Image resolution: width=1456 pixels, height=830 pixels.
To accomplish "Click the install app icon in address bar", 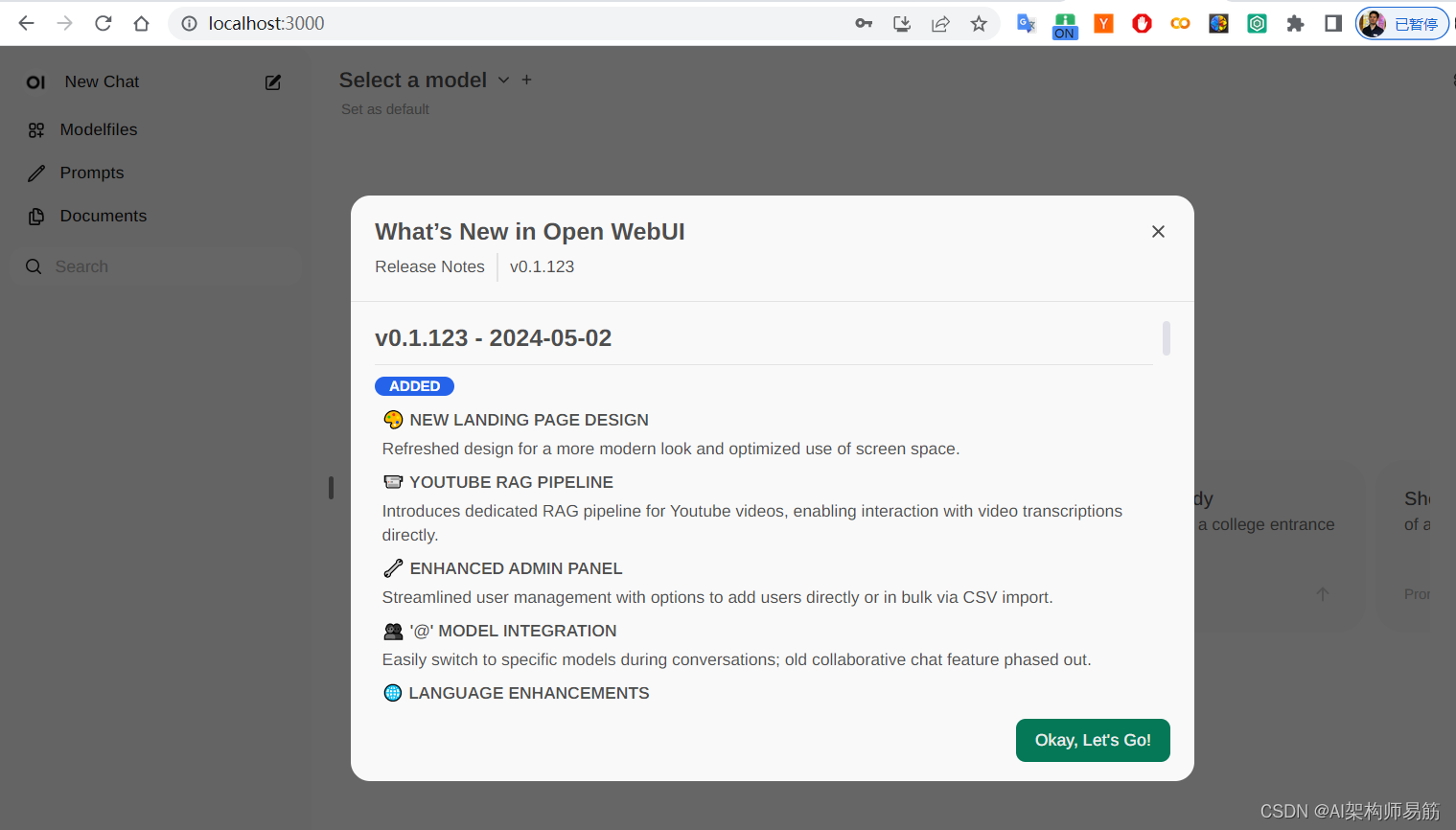I will [x=902, y=23].
